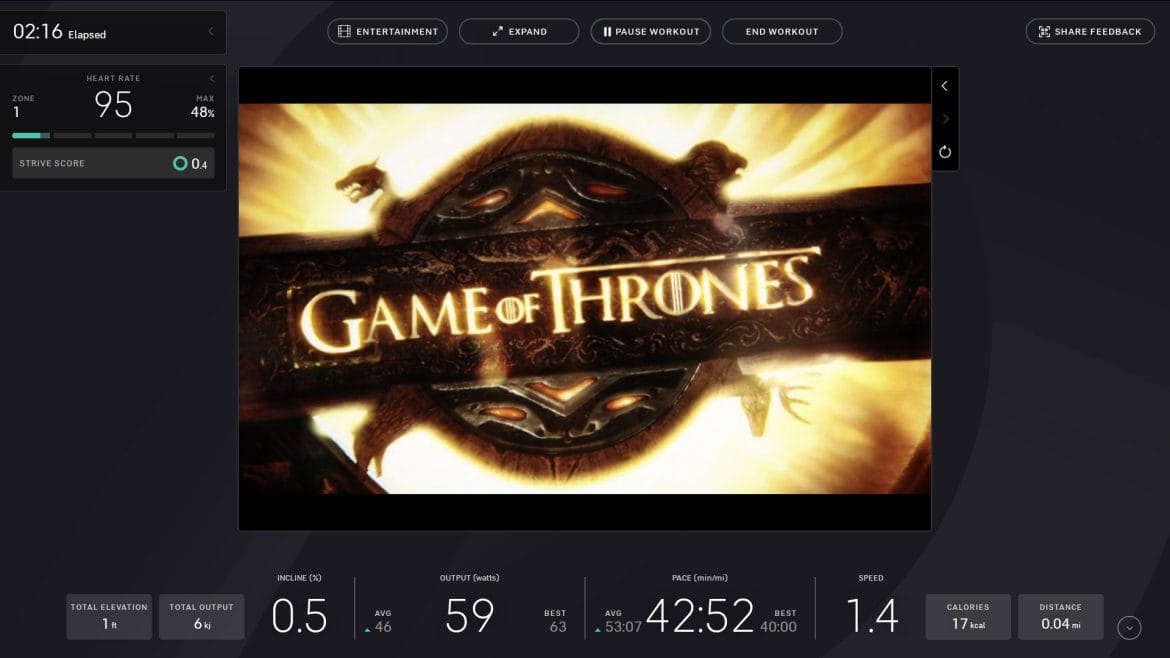Click the pause icon in Pause Workout

(x=607, y=32)
